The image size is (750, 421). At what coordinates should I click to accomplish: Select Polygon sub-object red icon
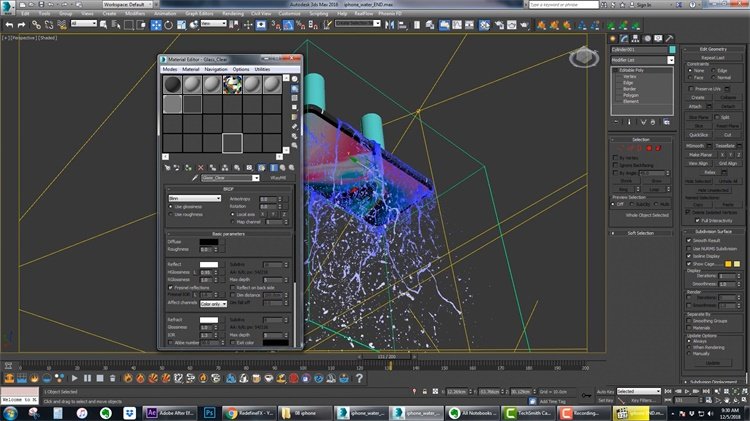649,148
